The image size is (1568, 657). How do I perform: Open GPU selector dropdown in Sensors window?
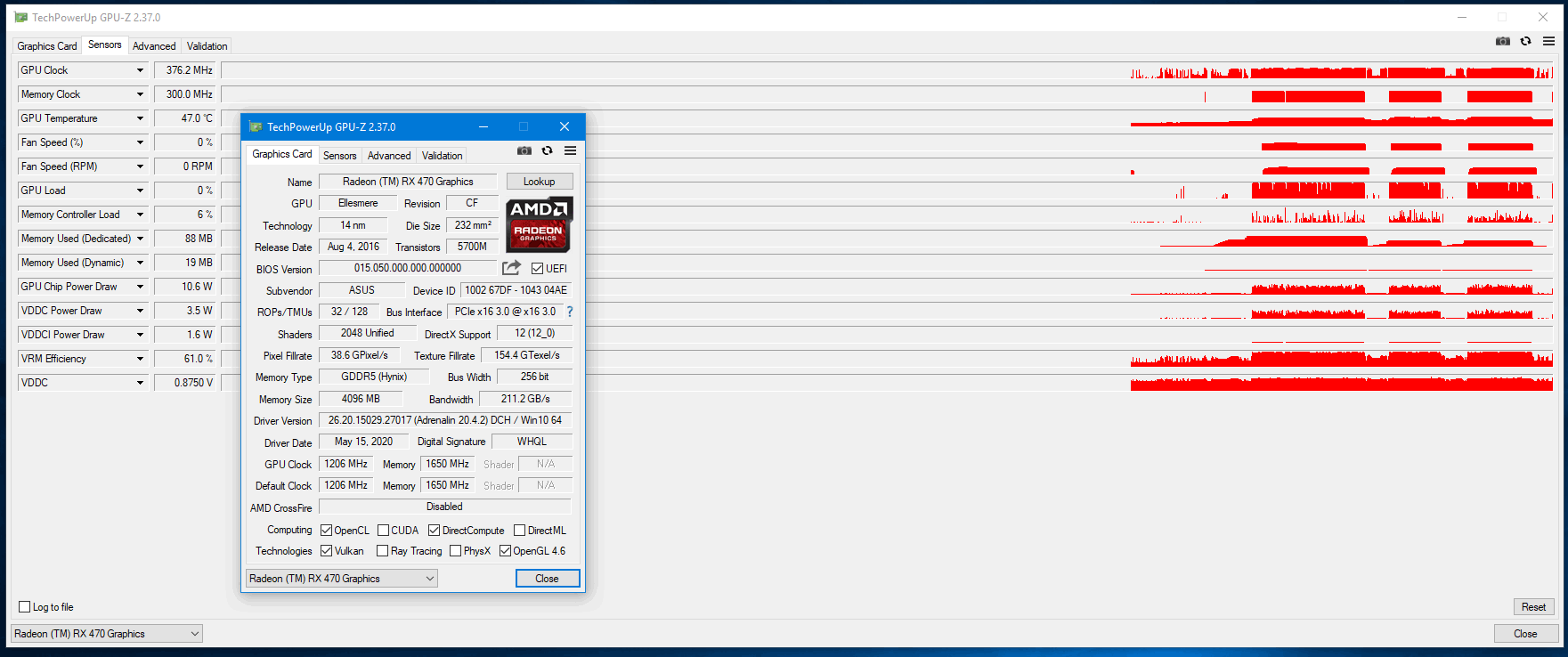107,634
